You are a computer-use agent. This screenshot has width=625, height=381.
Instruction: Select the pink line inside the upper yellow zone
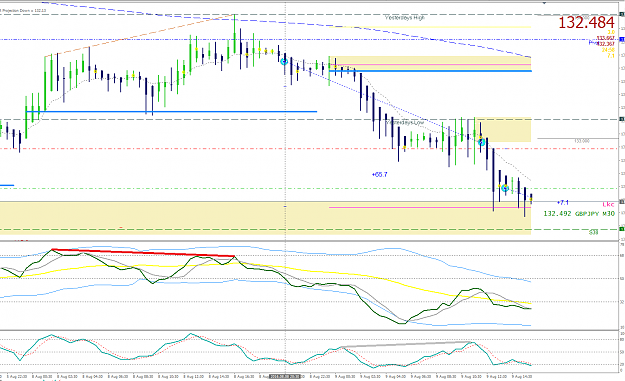(430, 65)
